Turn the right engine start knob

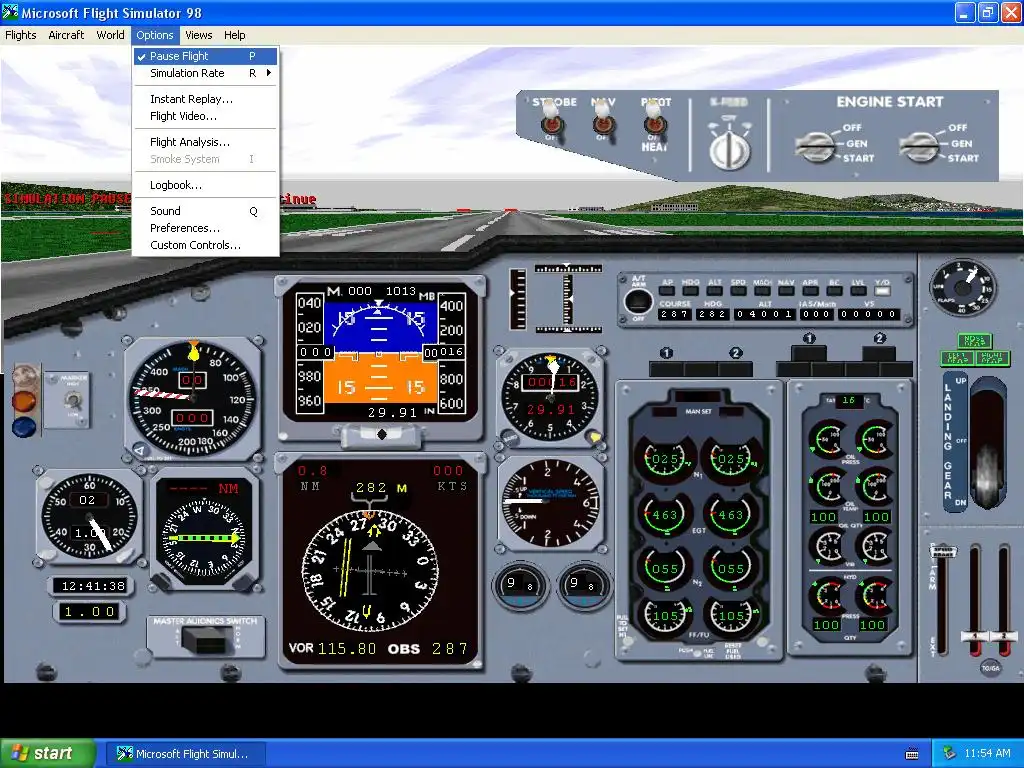point(920,146)
